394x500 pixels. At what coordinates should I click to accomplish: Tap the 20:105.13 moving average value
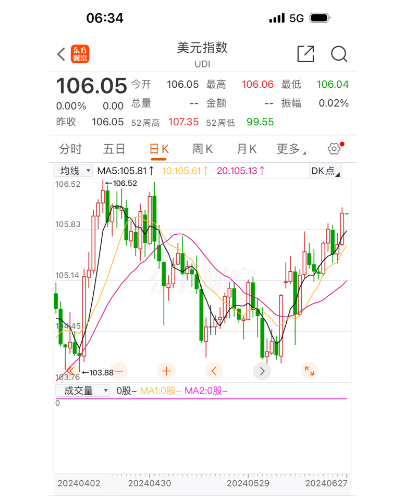(x=240, y=171)
